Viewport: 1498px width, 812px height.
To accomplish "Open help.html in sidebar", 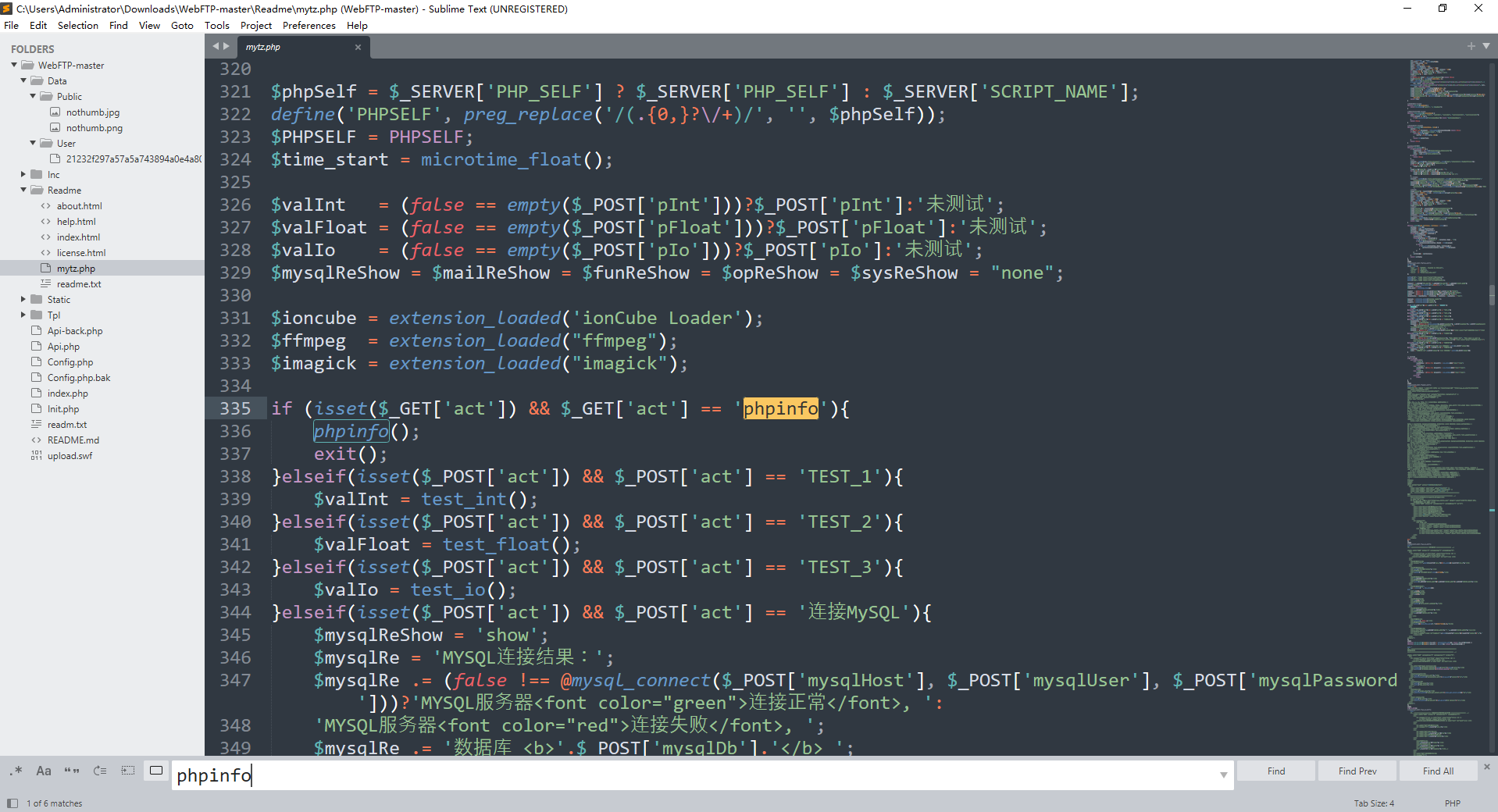I will pos(76,222).
